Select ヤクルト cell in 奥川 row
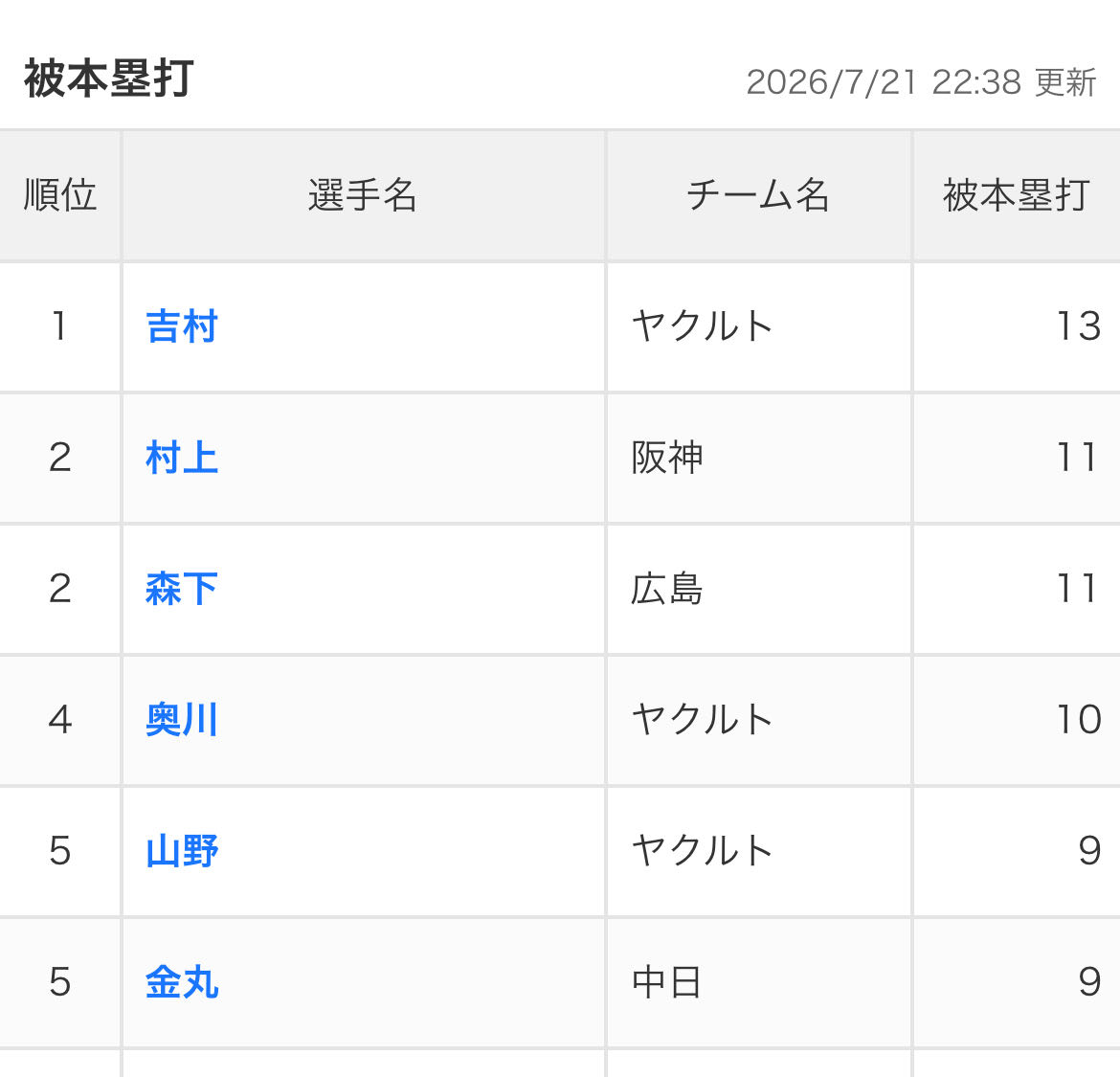Viewport: 1120px width, 1077px height. [758, 721]
